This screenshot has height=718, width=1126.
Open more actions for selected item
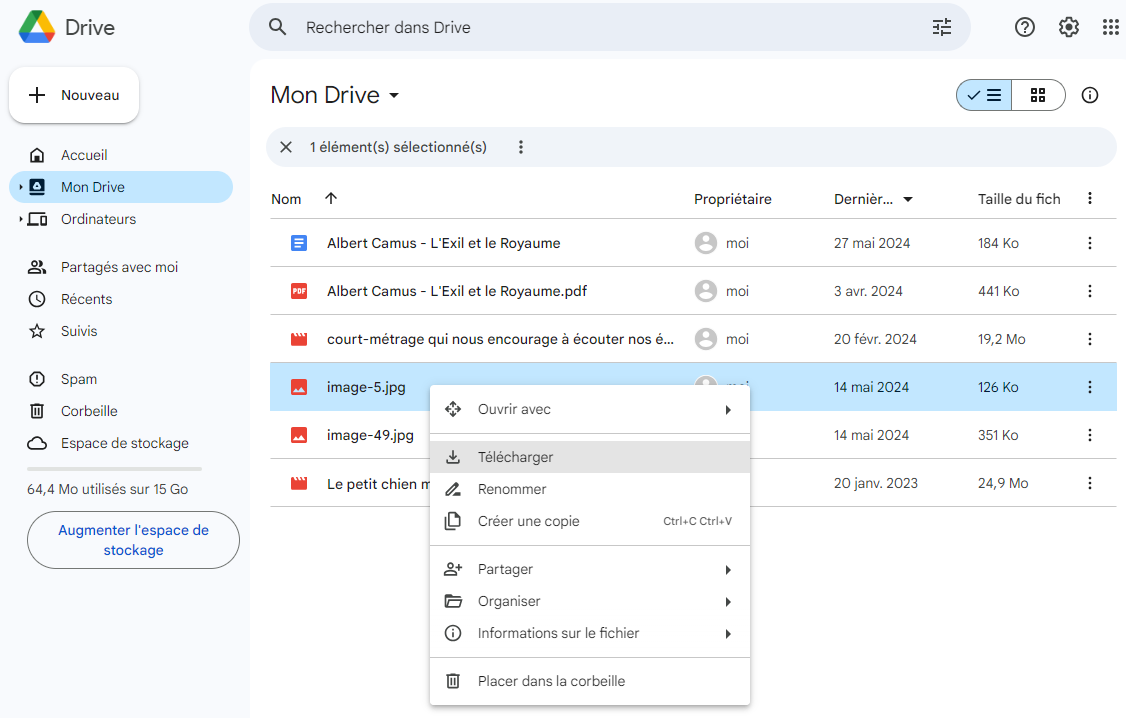[520, 147]
